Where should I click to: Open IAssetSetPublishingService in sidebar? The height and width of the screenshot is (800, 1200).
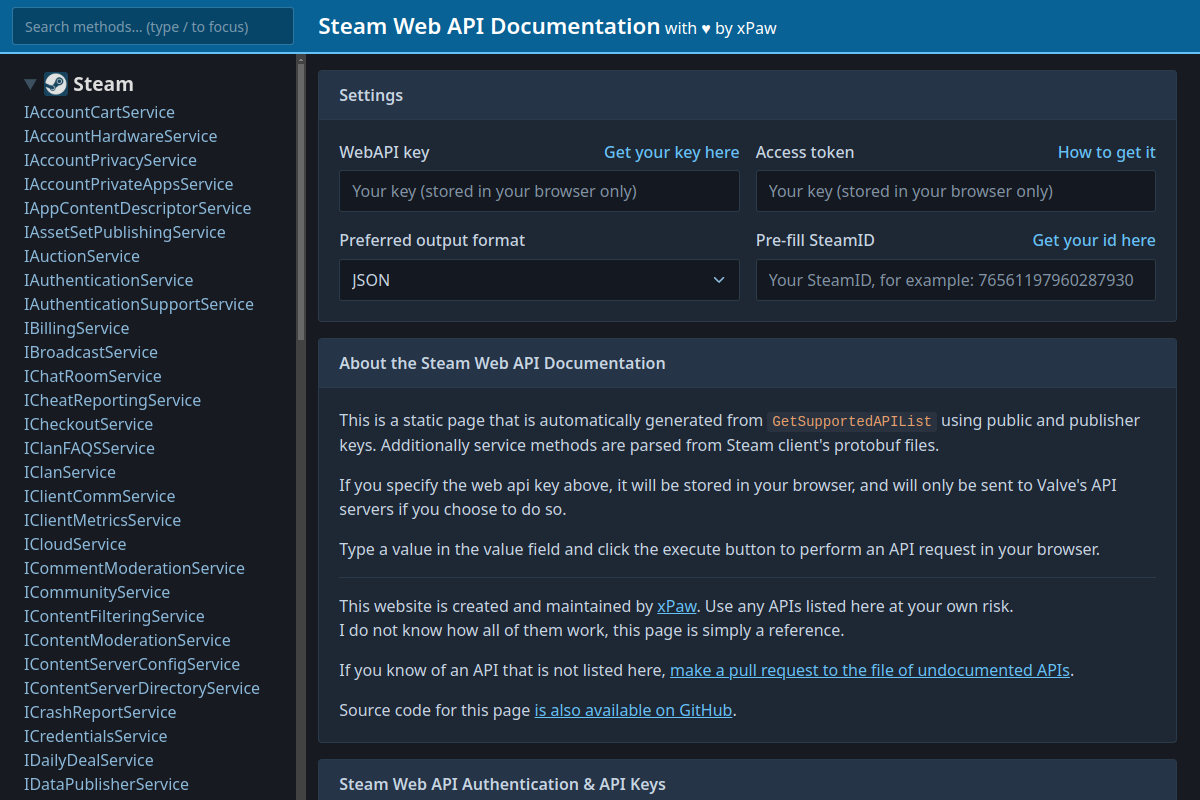[124, 232]
